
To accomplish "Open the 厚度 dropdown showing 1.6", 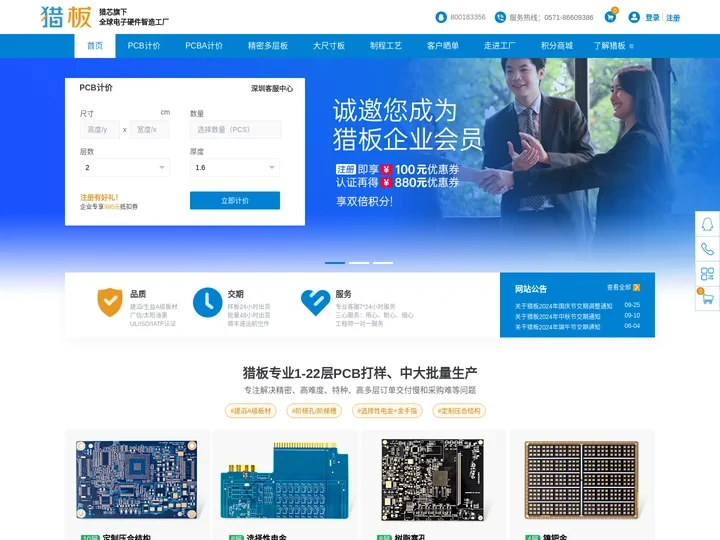I will click(235, 168).
